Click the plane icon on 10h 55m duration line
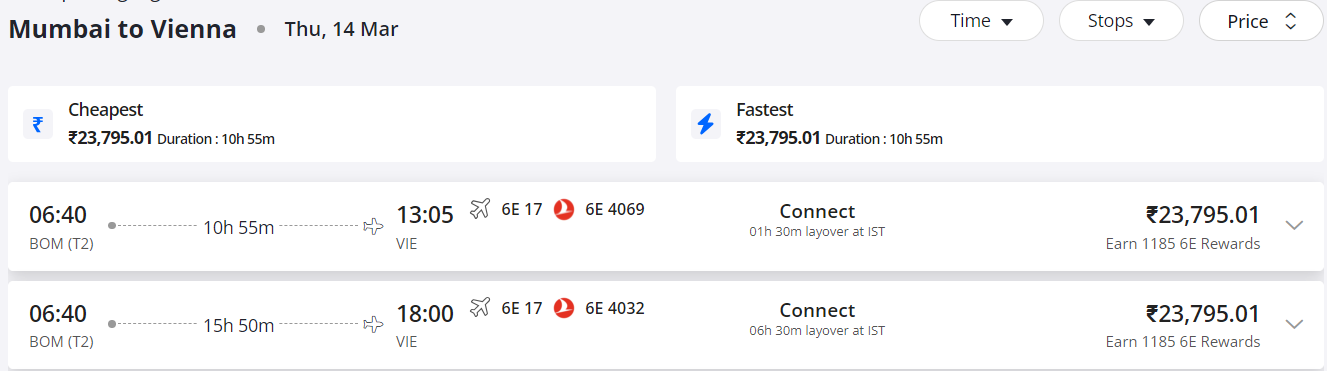1327x371 pixels. click(x=373, y=227)
